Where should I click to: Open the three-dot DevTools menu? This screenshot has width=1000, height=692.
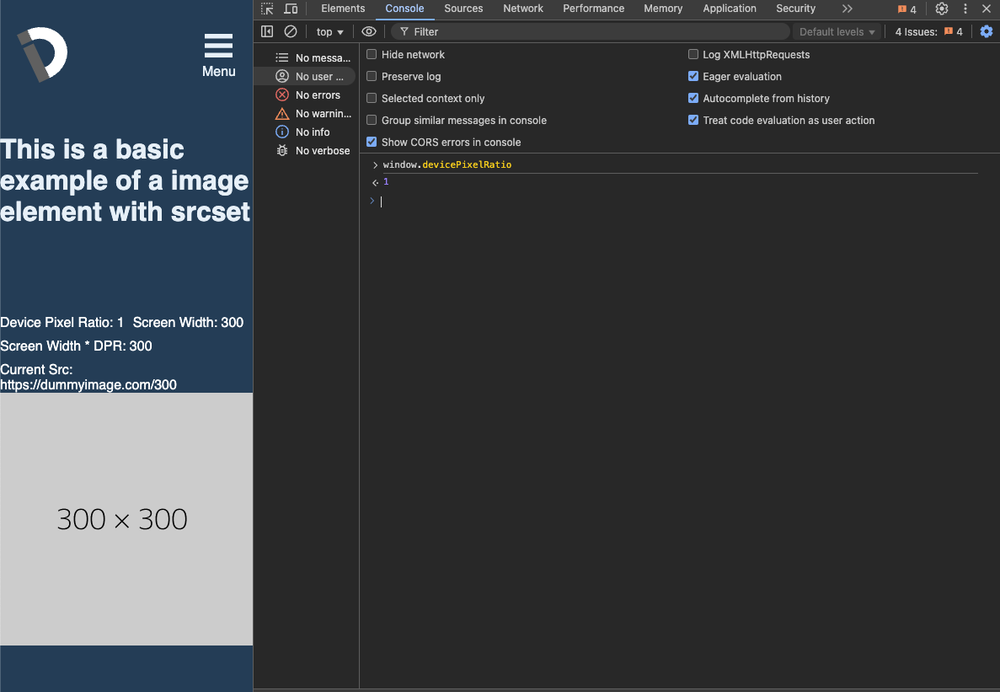click(964, 8)
